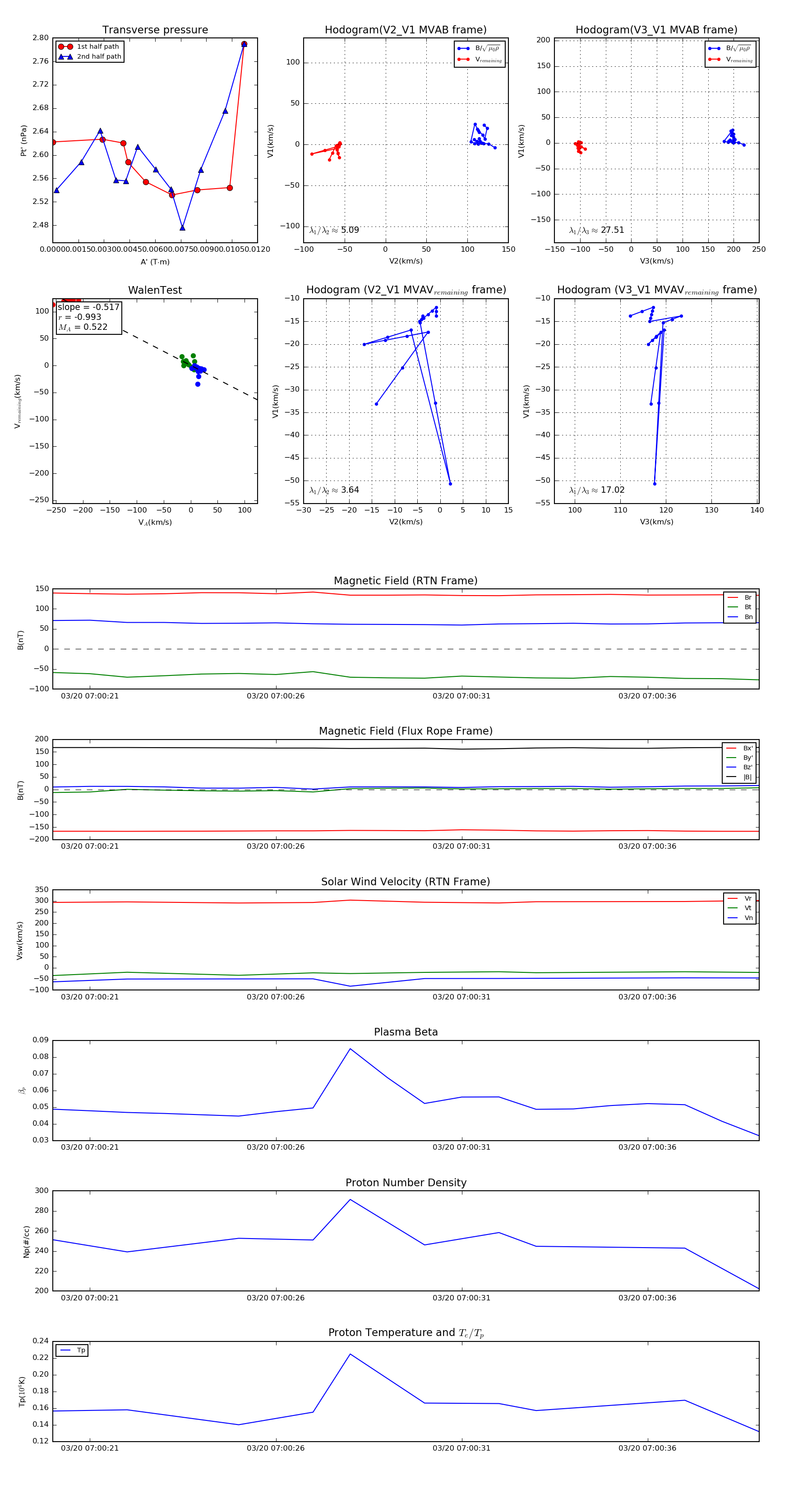Click the 'Magnetic Field (Flux Rope Frame)' title
This screenshot has width=812, height=1489.
point(406,731)
